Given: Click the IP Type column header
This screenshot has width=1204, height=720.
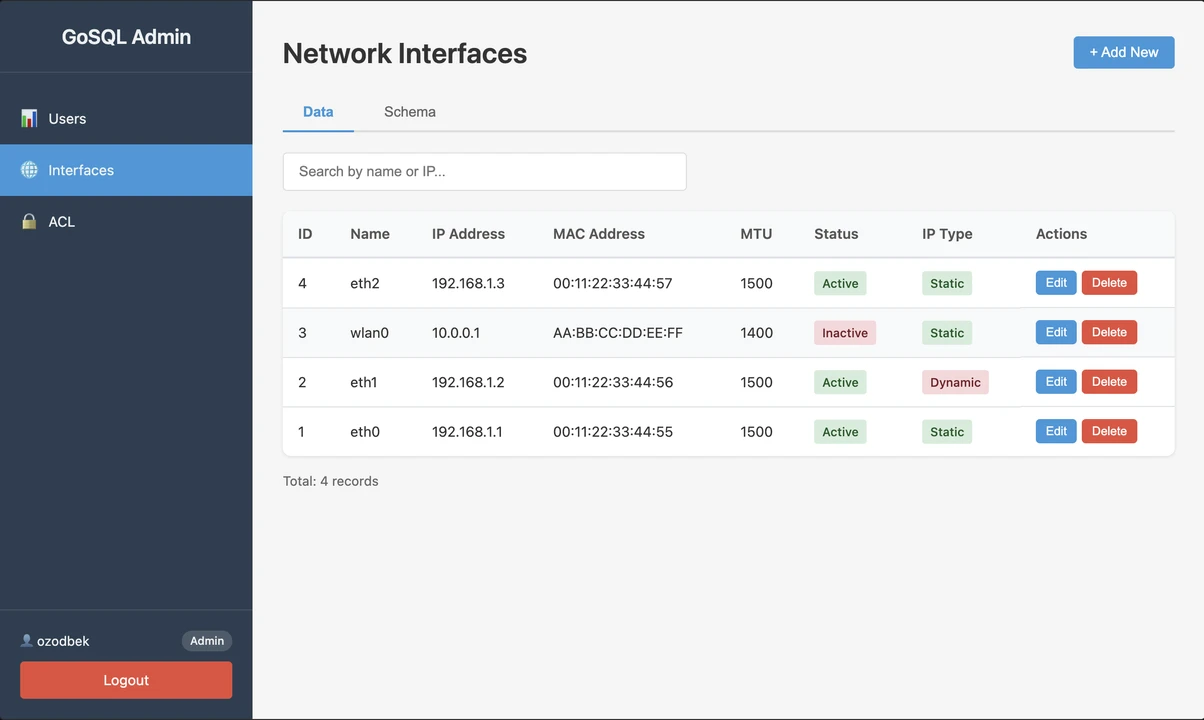Looking at the screenshot, I should click(x=947, y=234).
